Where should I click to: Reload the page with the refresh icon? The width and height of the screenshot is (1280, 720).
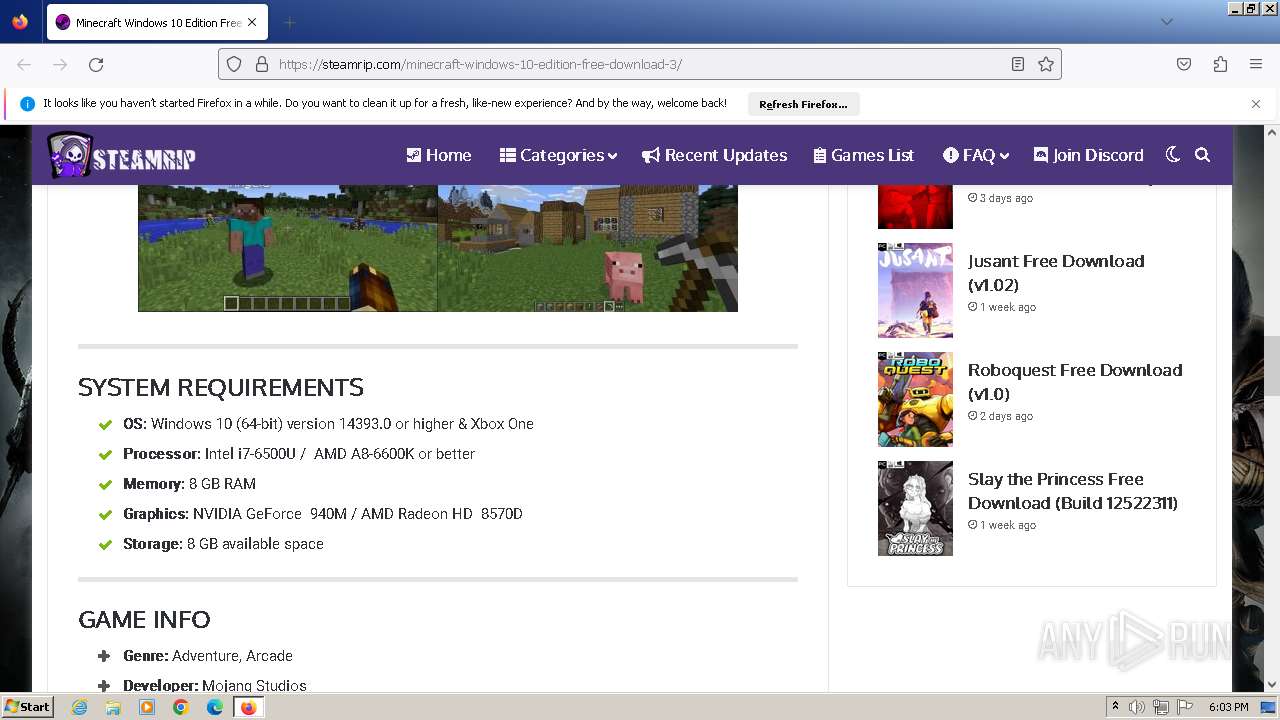point(96,64)
